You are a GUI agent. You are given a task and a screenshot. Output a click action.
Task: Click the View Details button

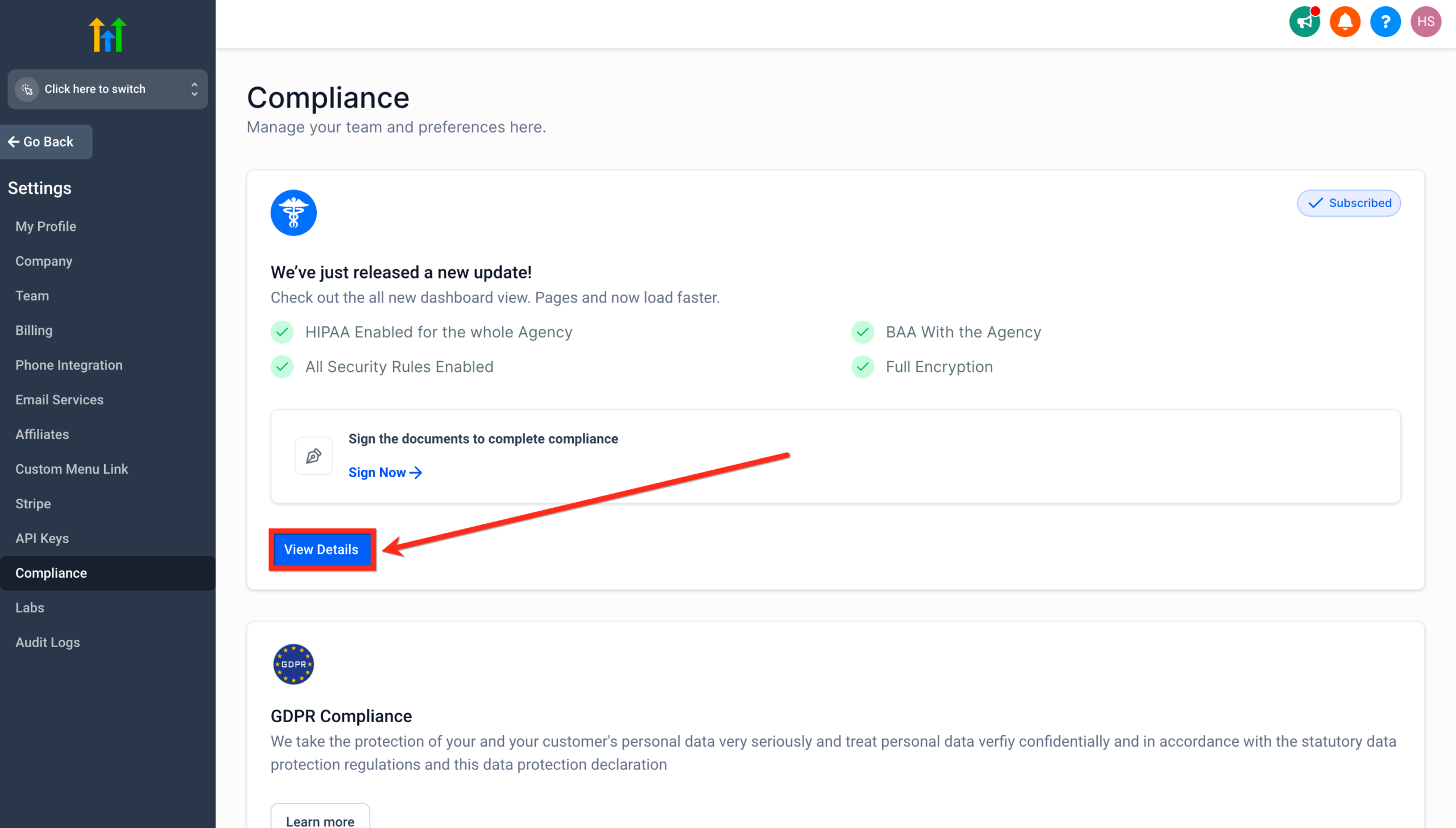[321, 549]
